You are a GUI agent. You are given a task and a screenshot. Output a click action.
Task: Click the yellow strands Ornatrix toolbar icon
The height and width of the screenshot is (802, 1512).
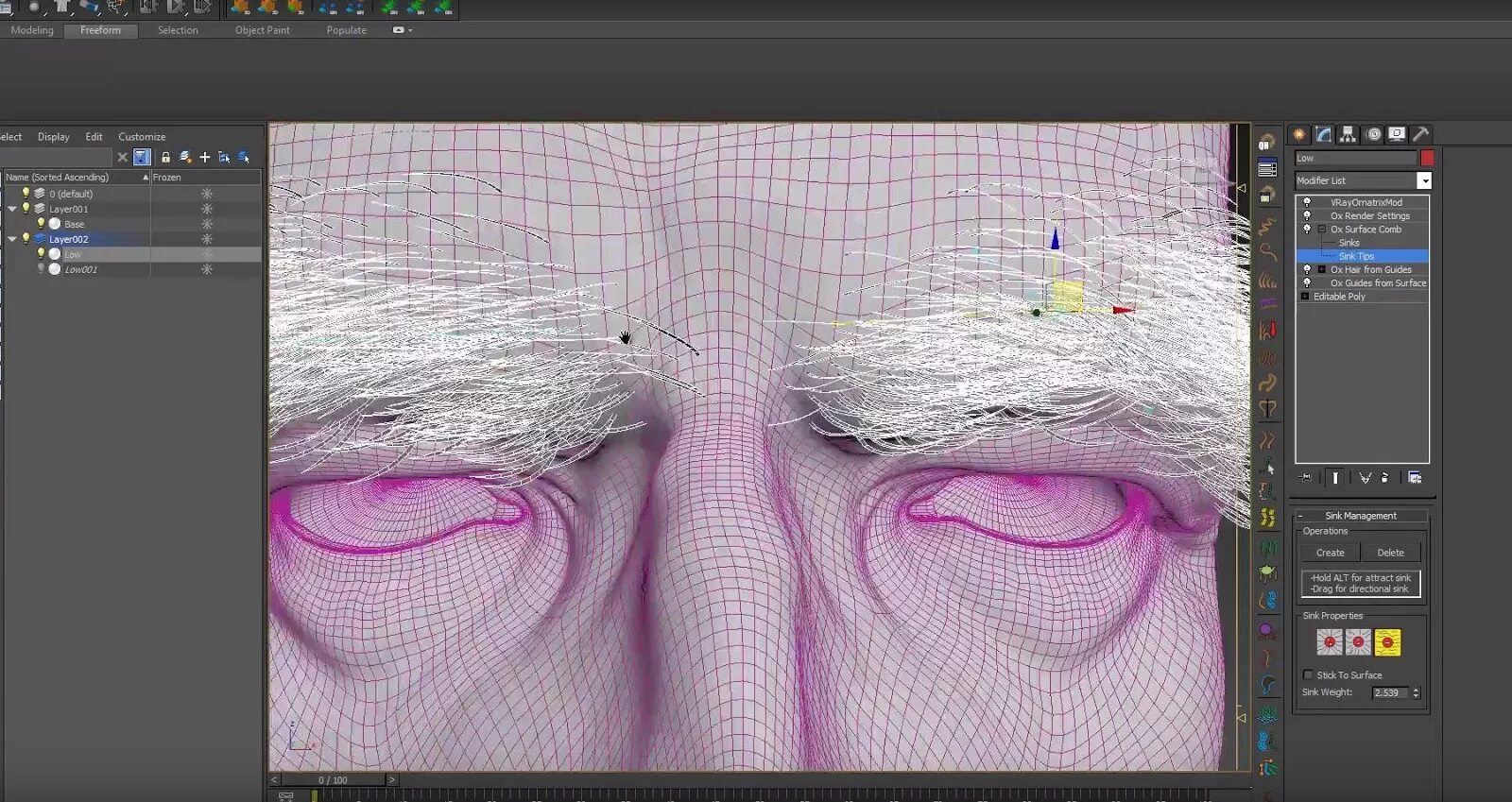point(1267,518)
